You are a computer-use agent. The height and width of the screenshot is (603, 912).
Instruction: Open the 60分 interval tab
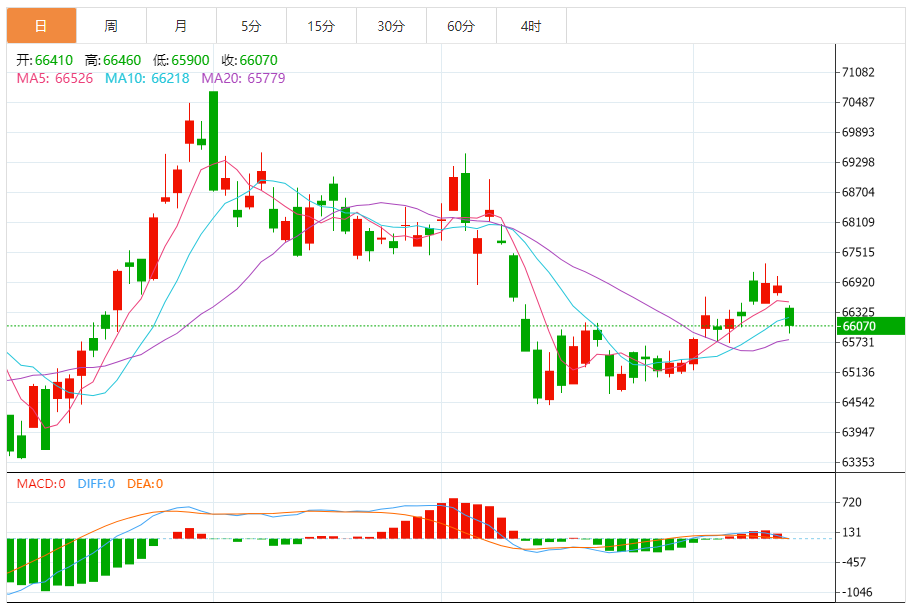[461, 26]
